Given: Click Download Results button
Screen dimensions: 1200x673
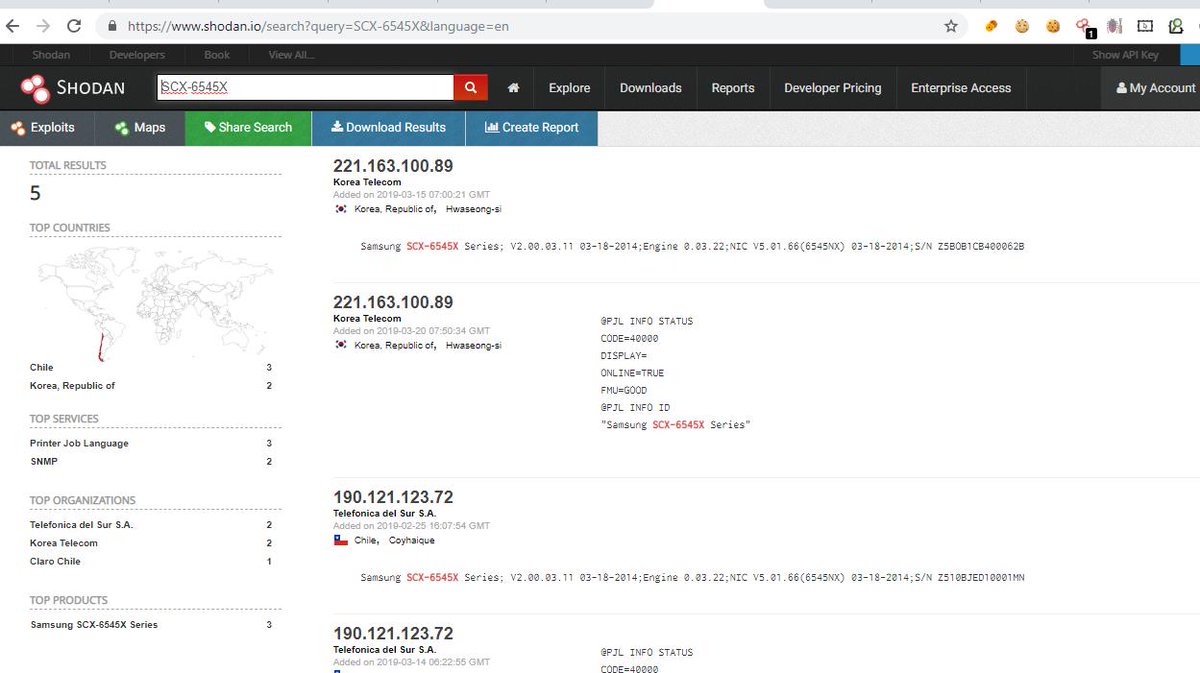Looking at the screenshot, I should [x=388, y=128].
